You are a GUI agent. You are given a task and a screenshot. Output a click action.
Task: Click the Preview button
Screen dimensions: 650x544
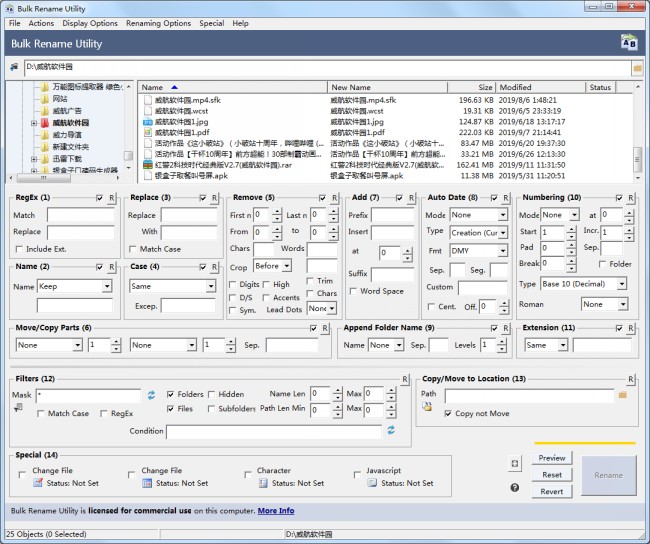[x=552, y=458]
